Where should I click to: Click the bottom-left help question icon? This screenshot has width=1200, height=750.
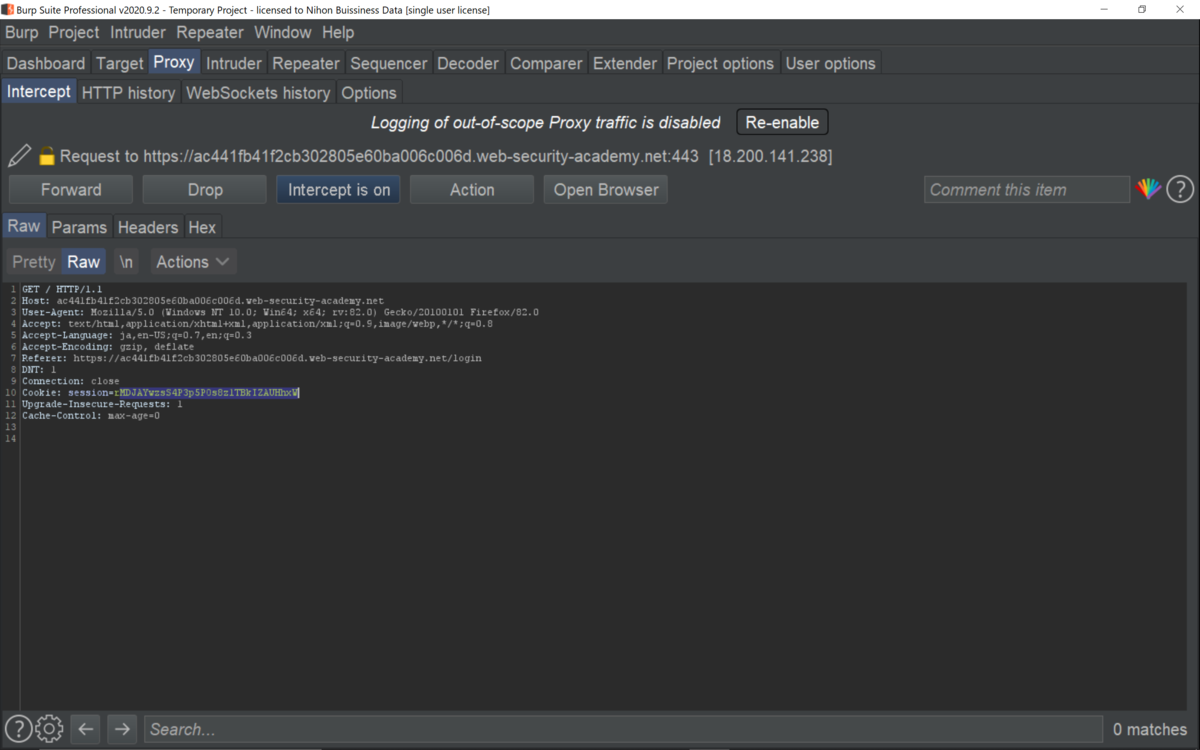[x=18, y=729]
